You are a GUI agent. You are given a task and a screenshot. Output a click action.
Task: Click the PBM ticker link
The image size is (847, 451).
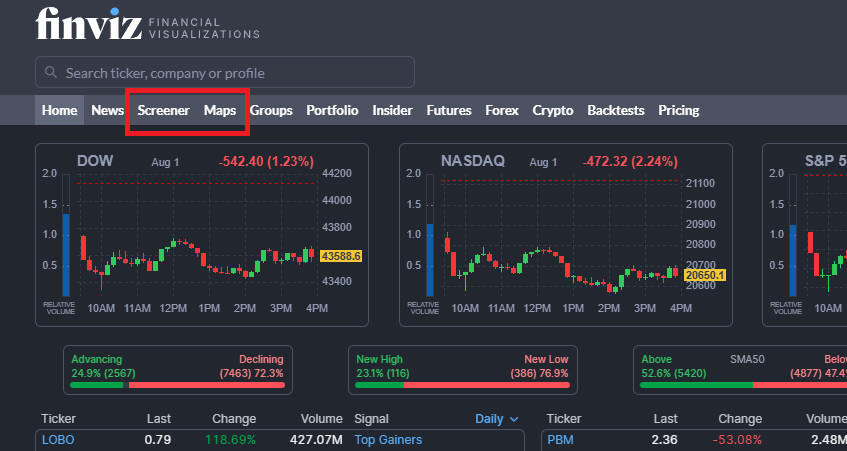point(559,439)
